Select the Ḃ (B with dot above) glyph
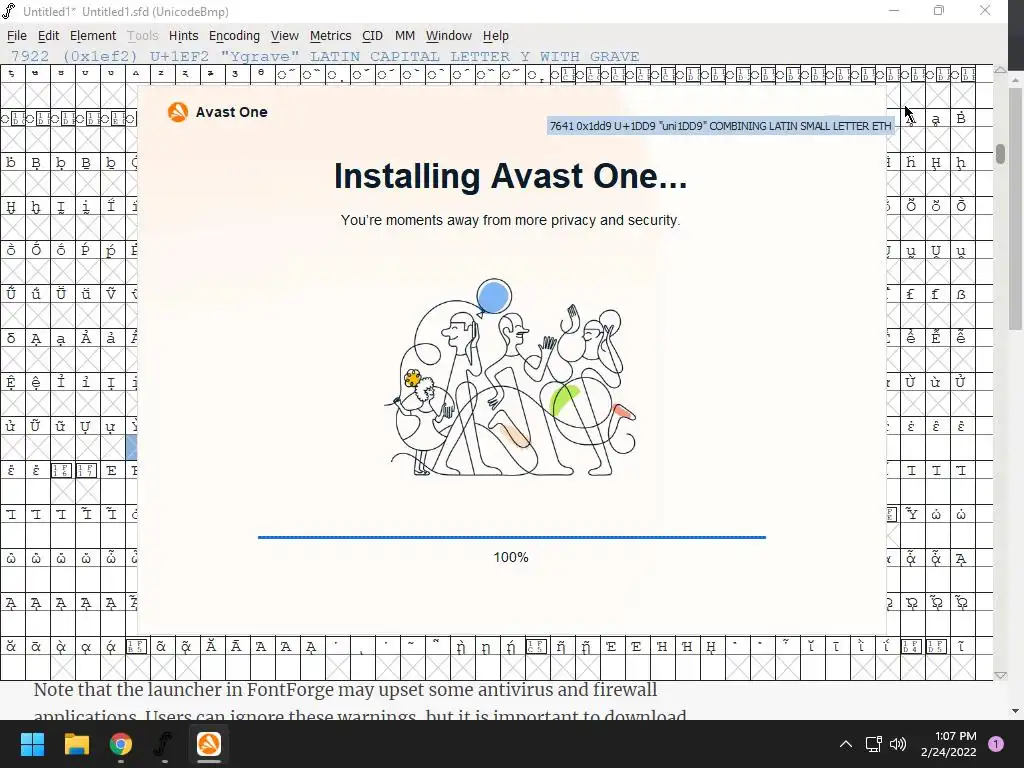This screenshot has height=768, width=1024. coord(961,118)
